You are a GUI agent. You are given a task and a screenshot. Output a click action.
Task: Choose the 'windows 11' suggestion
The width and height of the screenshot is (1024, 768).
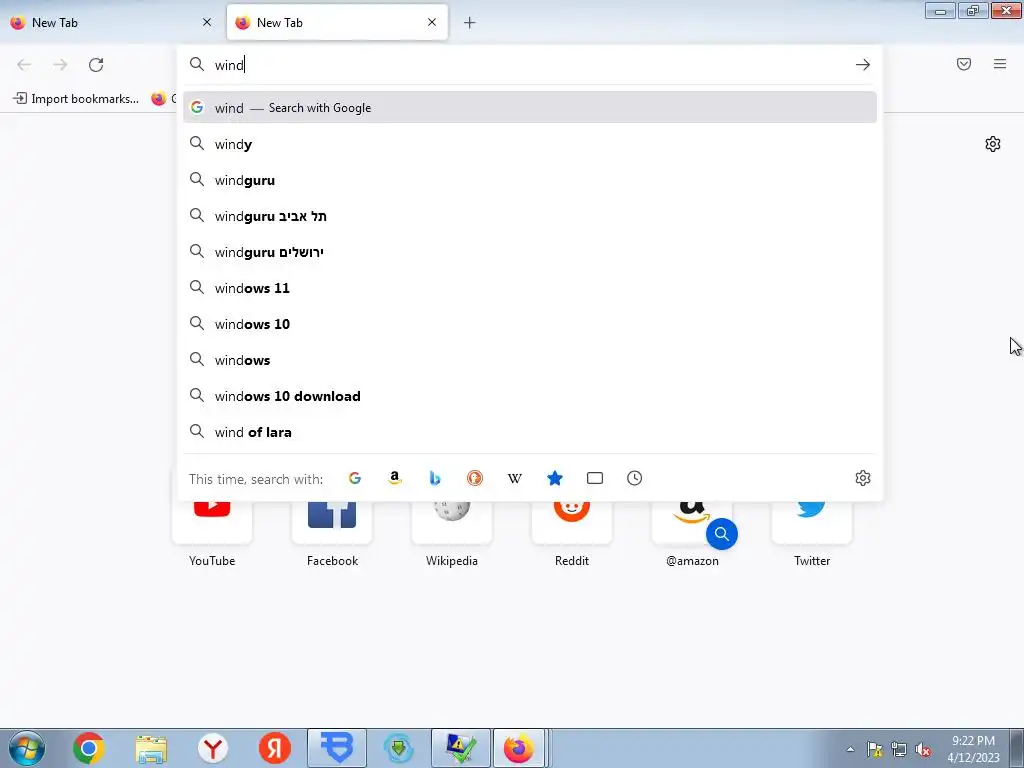pyautogui.click(x=530, y=287)
